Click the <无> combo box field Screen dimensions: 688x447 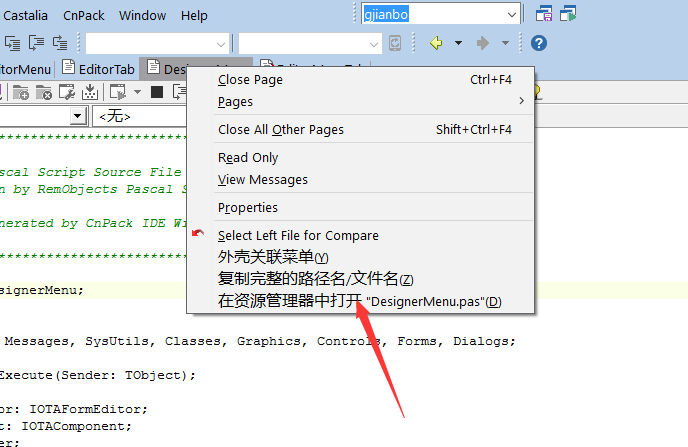click(x=140, y=117)
